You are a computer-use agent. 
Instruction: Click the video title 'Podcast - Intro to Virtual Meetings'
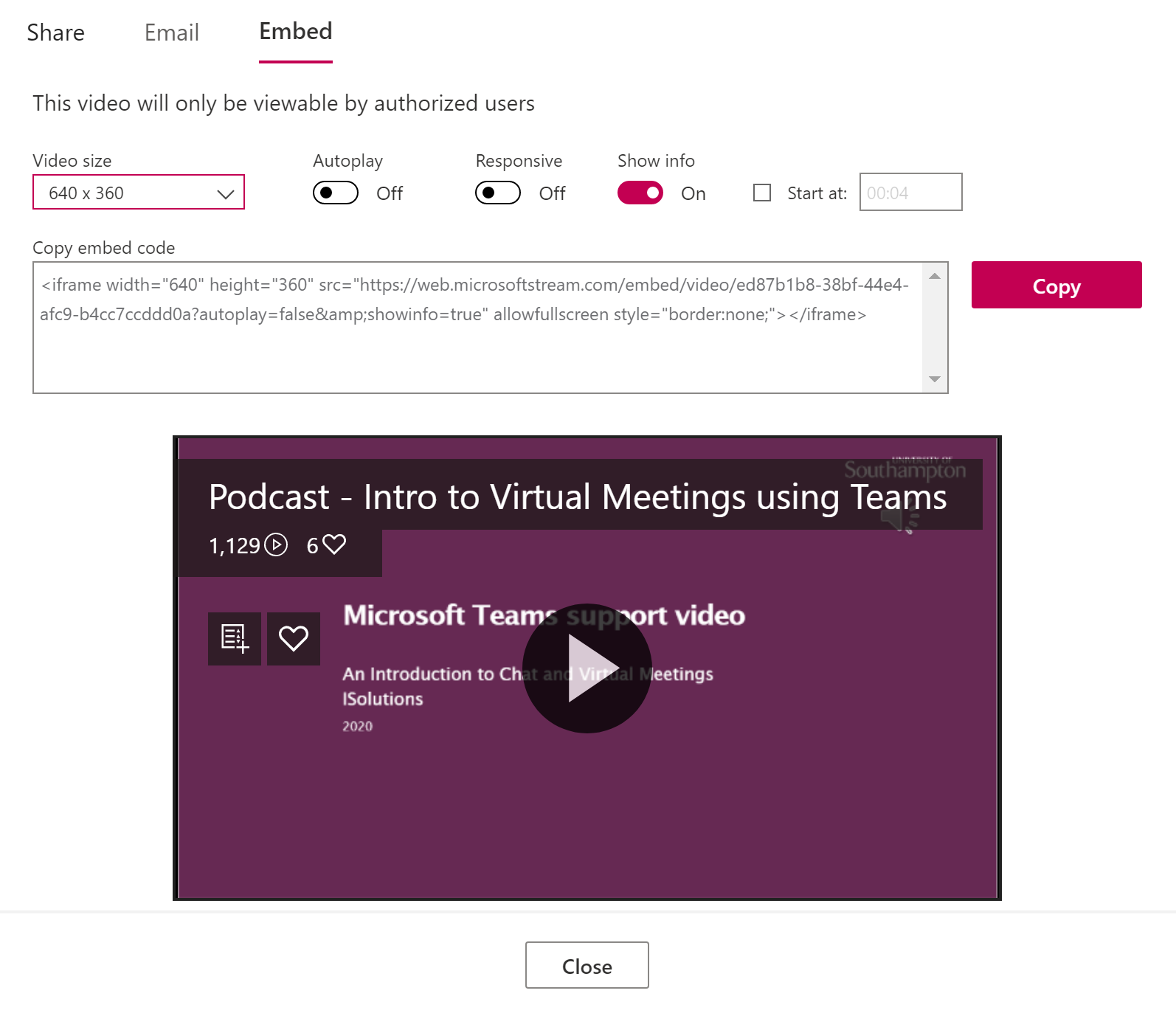[577, 497]
